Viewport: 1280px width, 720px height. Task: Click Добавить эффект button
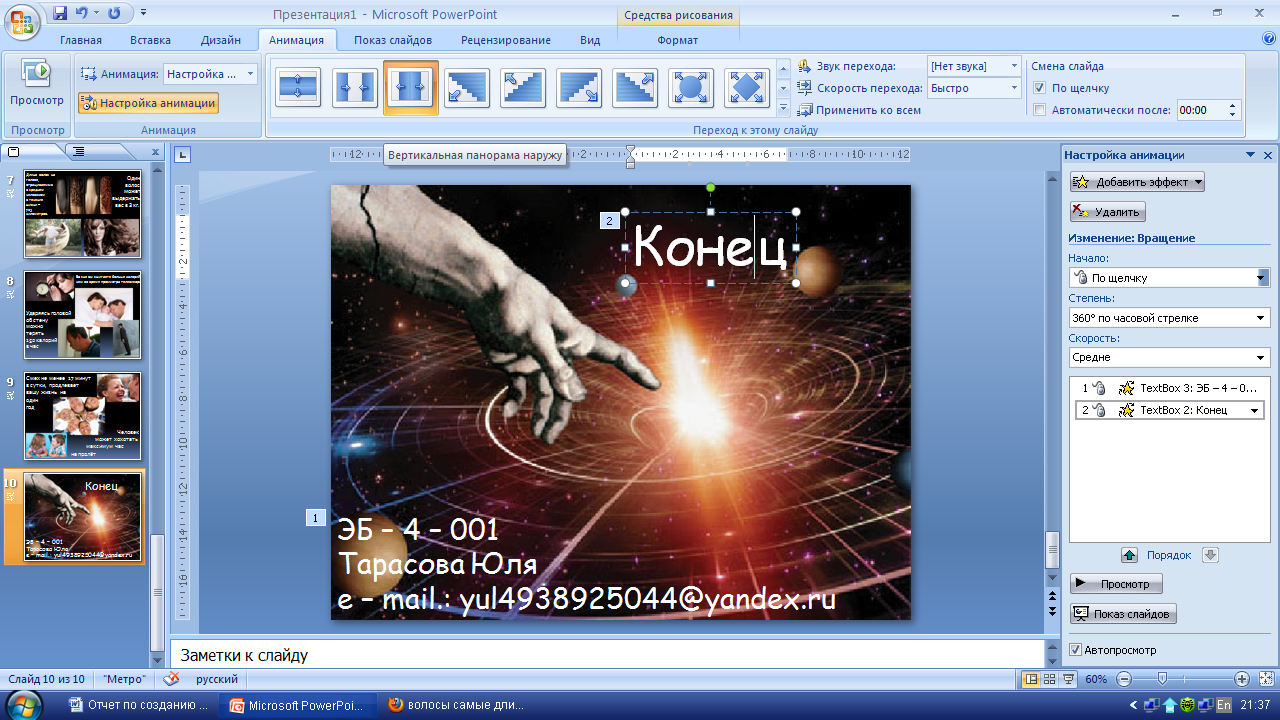coord(1137,182)
